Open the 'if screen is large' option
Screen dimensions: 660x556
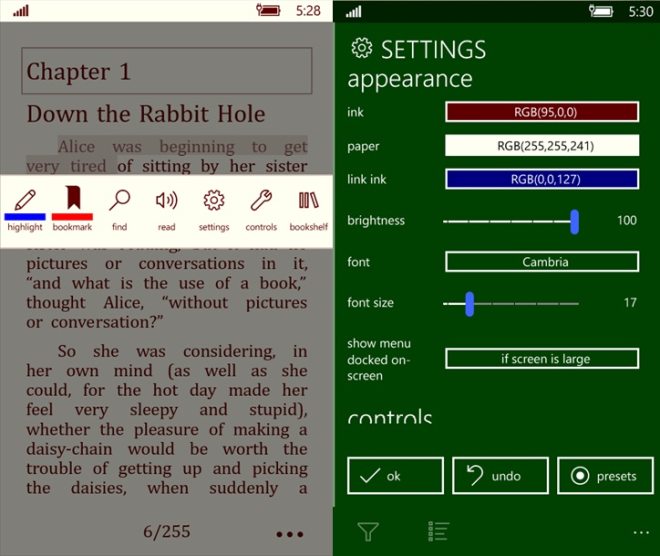click(542, 359)
